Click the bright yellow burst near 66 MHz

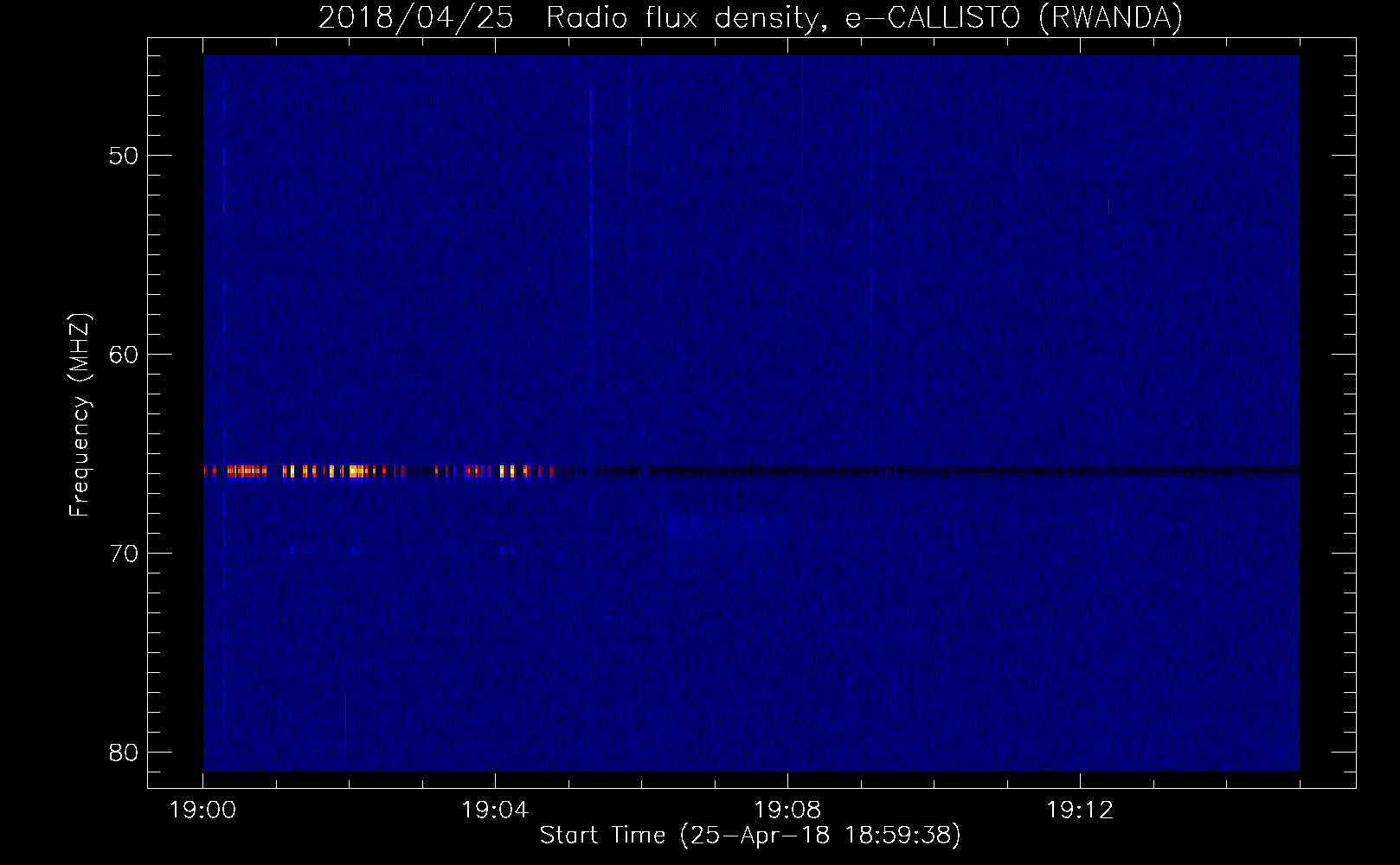pos(356,471)
